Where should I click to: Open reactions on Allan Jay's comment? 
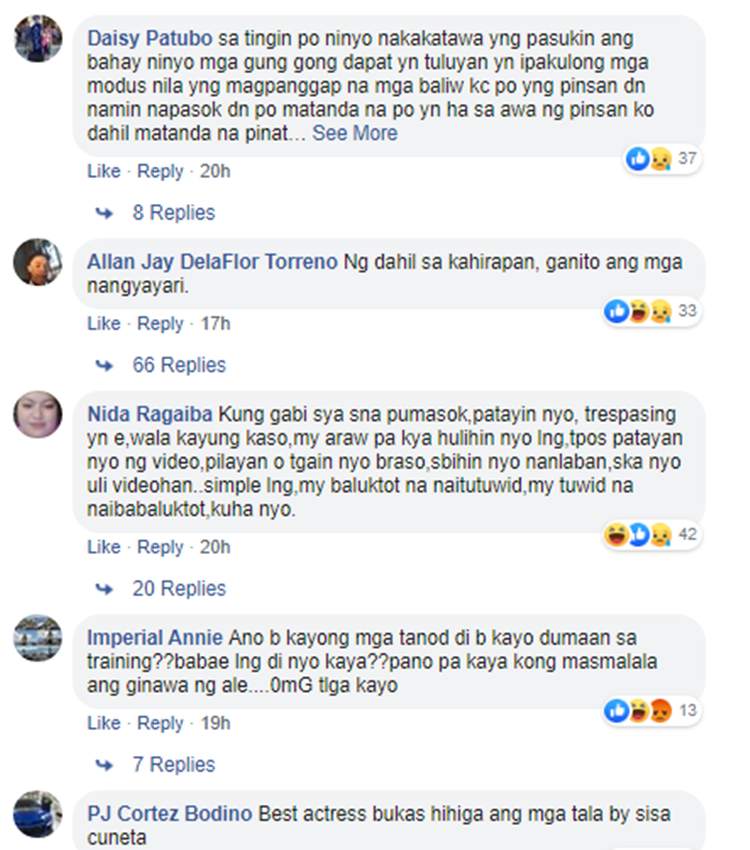pyautogui.click(x=652, y=311)
